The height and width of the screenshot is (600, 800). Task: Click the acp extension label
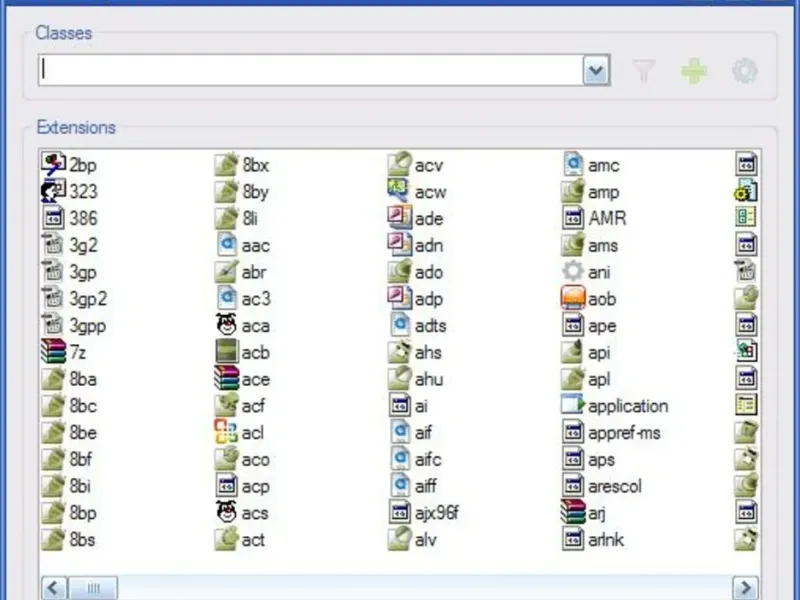coord(256,487)
